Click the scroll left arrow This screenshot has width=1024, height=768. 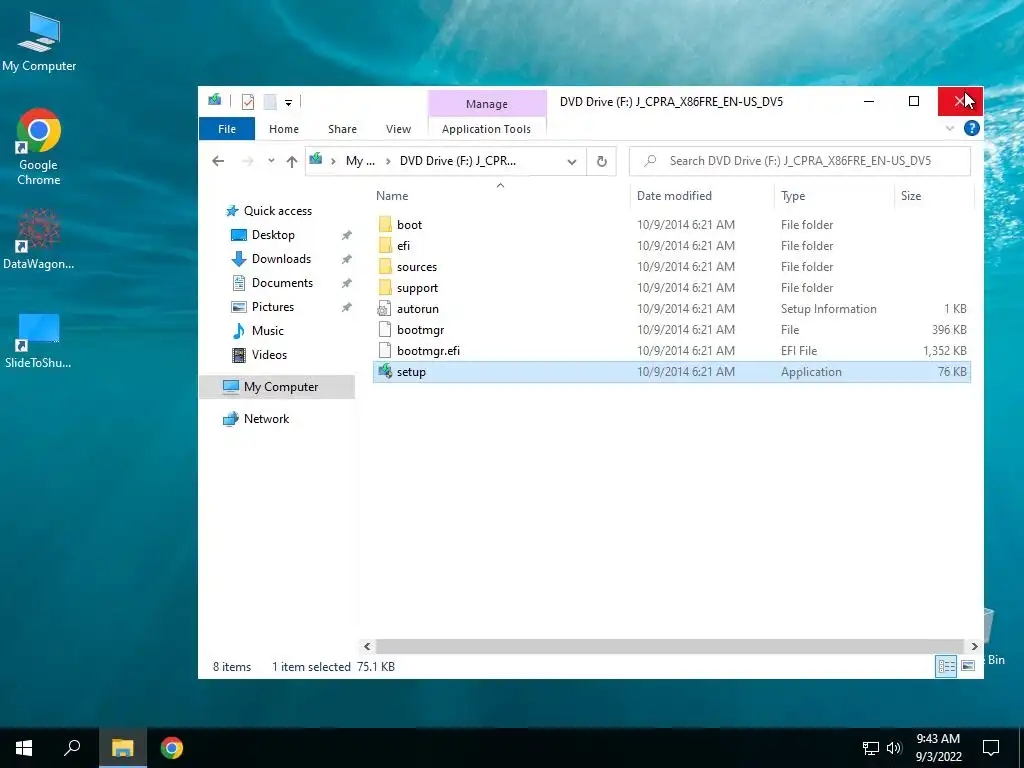coord(367,647)
